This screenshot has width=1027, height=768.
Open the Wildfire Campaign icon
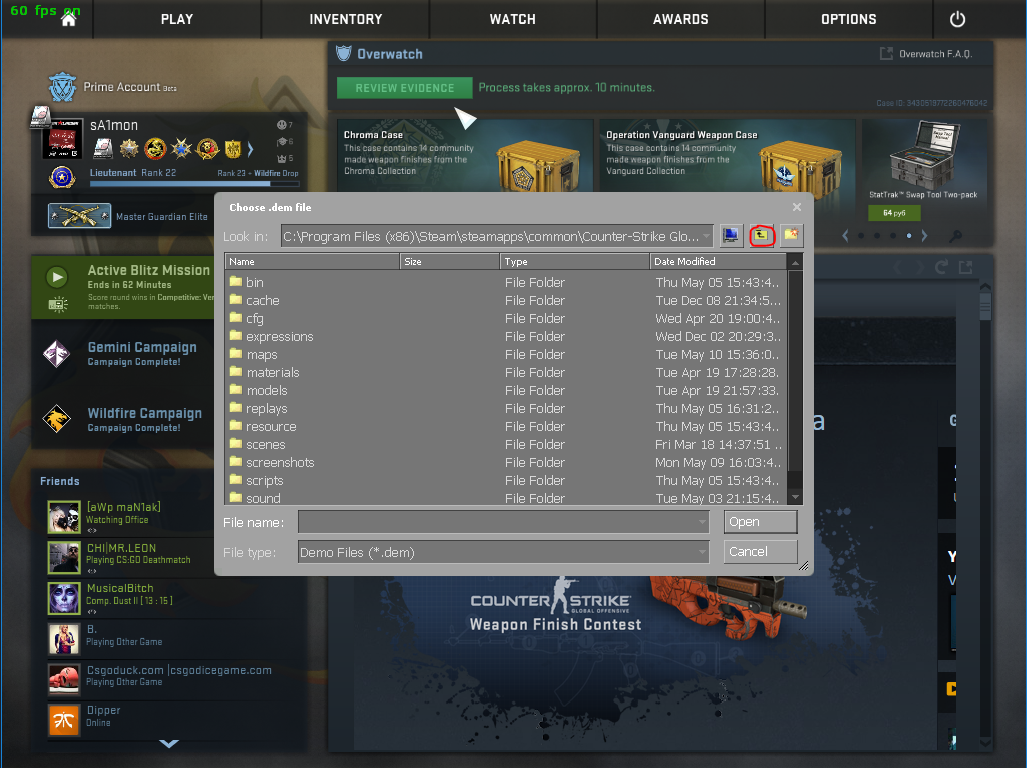coord(57,419)
